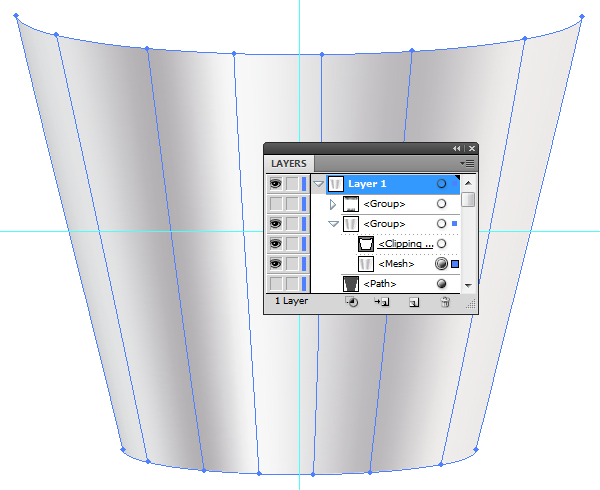Click Create New Layer icon

(414, 303)
